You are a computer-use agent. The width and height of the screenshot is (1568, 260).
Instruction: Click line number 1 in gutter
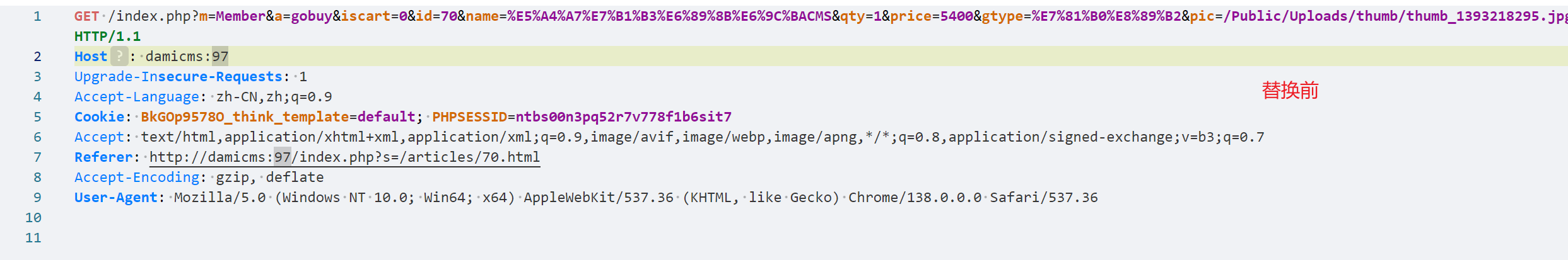37,16
